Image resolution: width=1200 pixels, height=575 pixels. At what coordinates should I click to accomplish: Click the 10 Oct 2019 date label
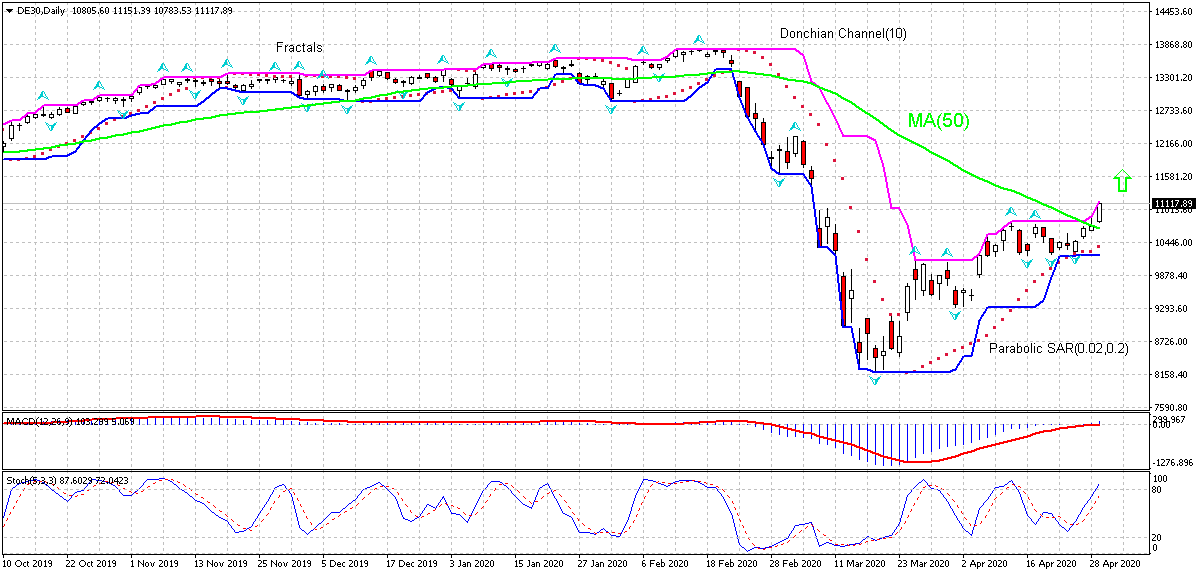[31, 564]
